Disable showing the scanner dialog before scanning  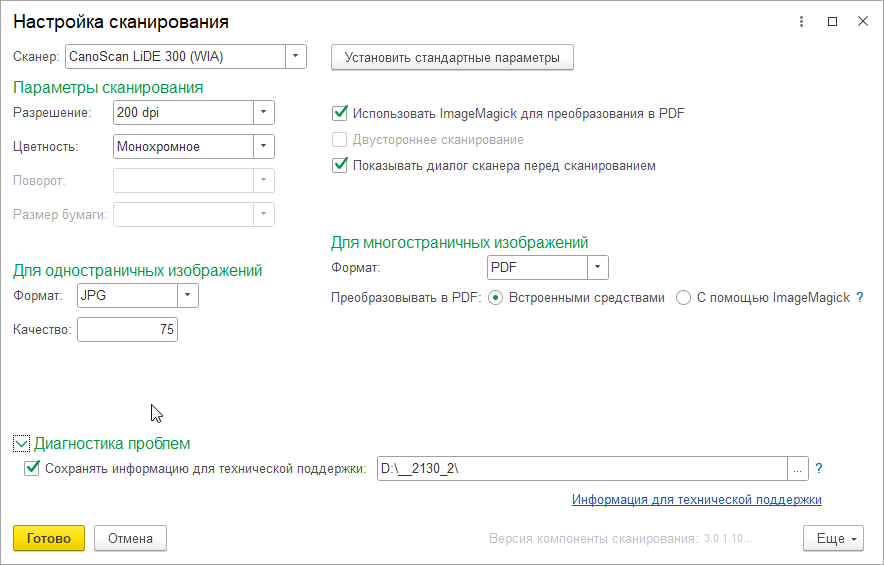pos(340,165)
